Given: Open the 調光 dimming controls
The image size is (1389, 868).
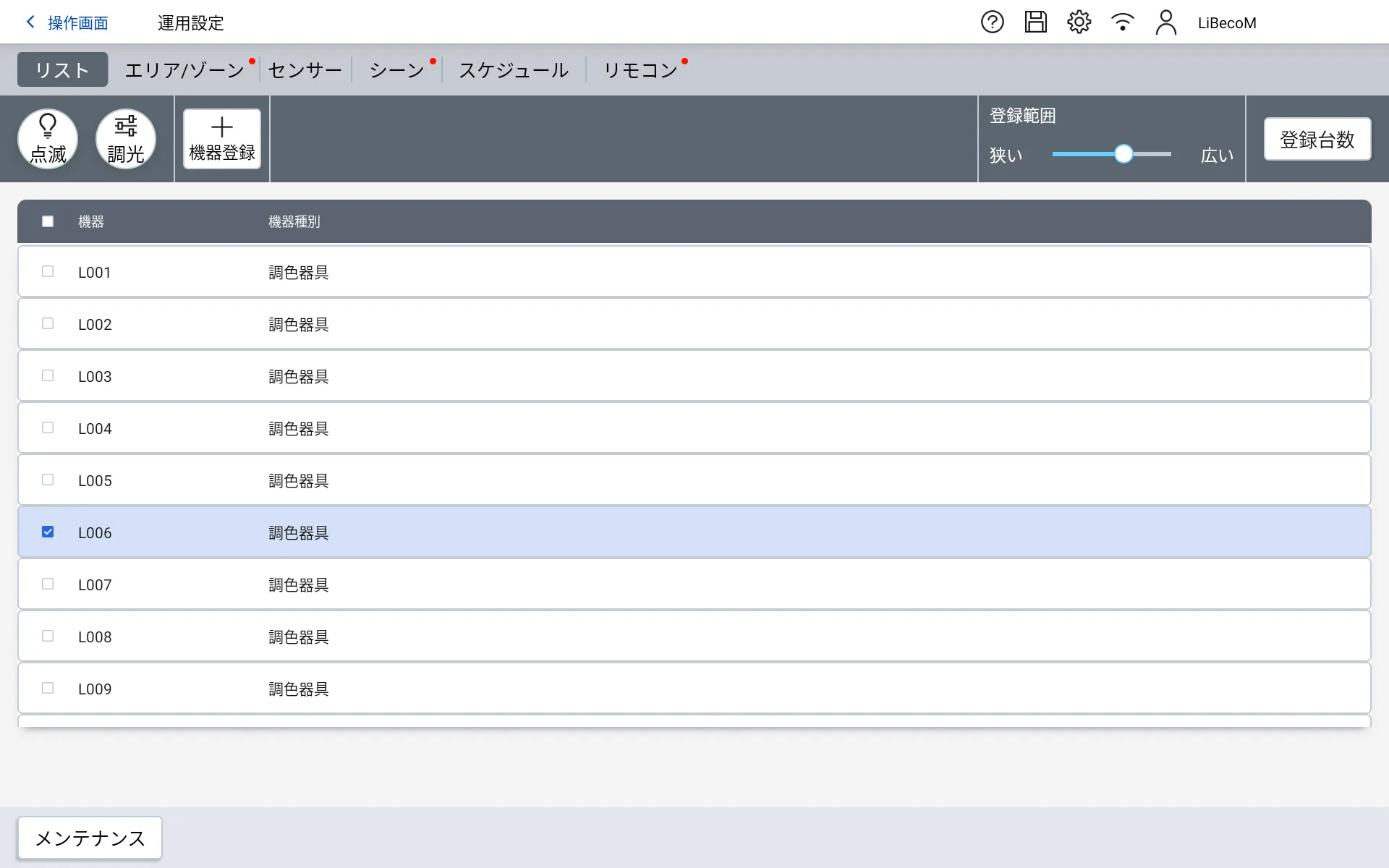Looking at the screenshot, I should 126,139.
